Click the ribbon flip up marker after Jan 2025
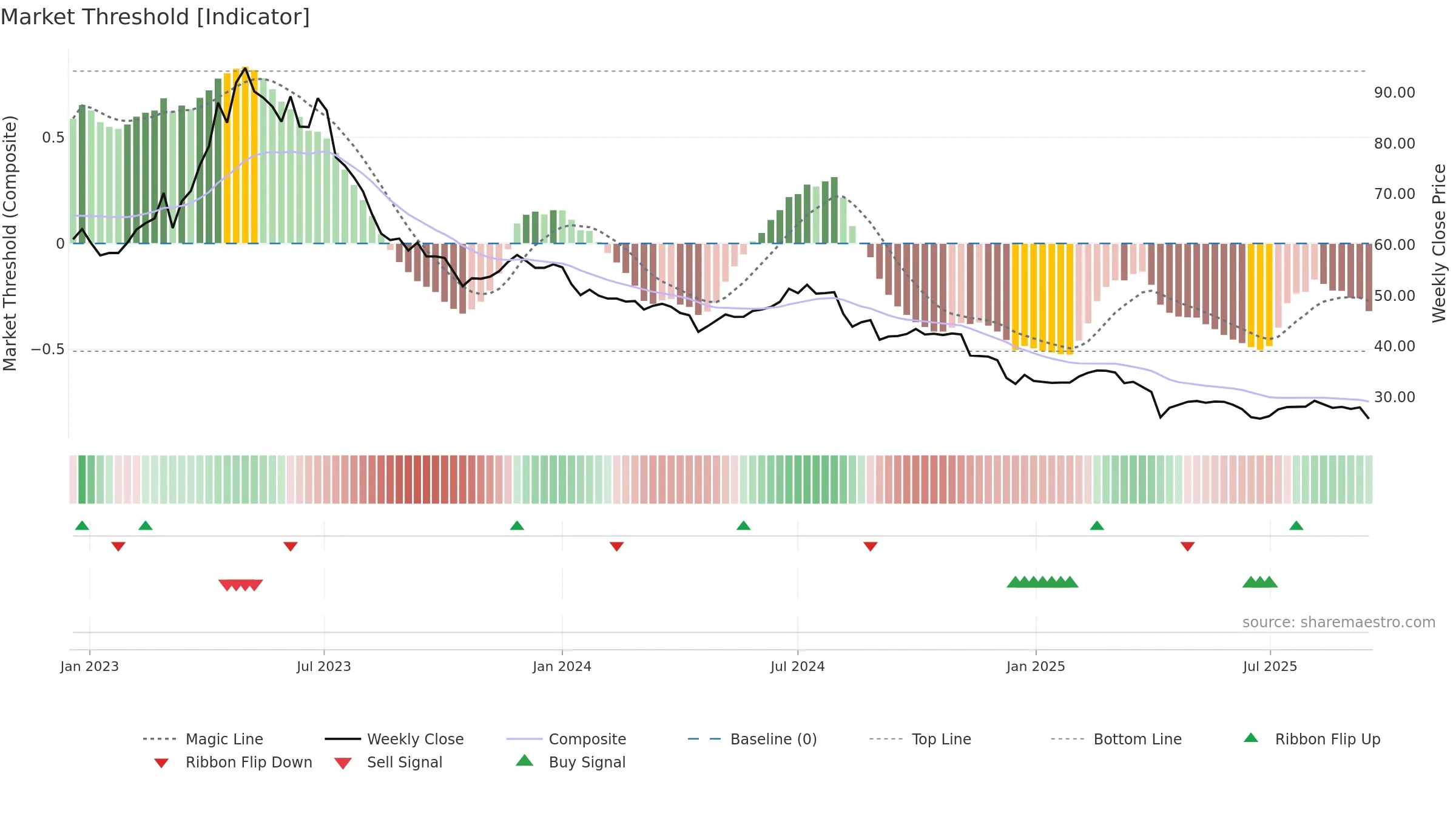The height and width of the screenshot is (819, 1456). pyautogui.click(x=1097, y=525)
